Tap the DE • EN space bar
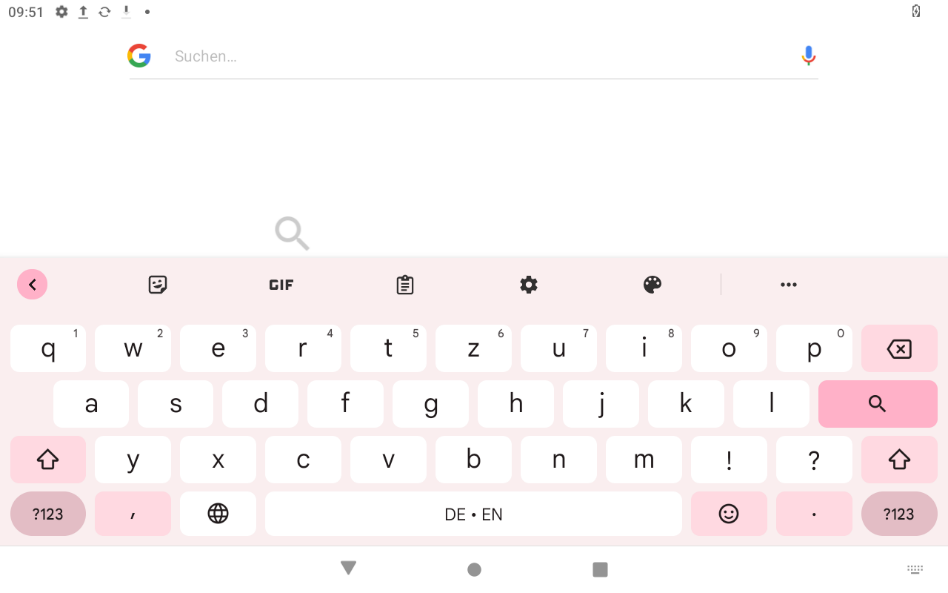Screen dimensions: 948x593 point(473,514)
